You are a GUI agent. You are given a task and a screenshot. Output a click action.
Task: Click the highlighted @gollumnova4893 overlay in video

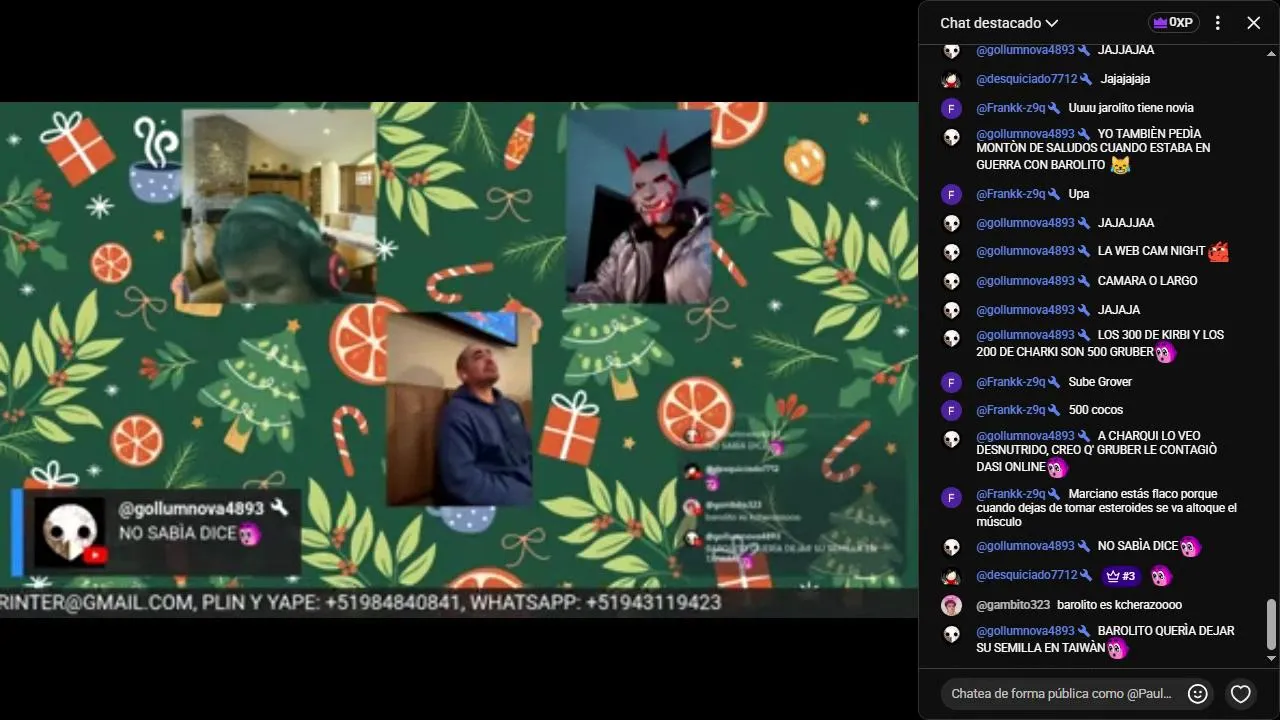point(192,508)
